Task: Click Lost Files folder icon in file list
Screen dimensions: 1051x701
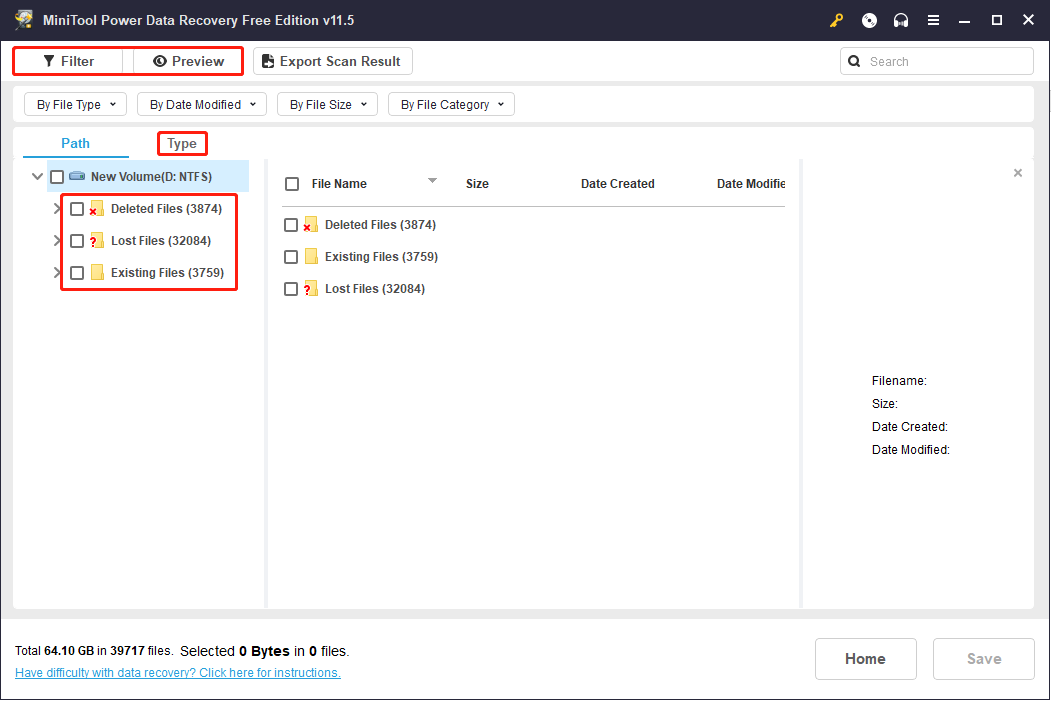Action: [310, 289]
